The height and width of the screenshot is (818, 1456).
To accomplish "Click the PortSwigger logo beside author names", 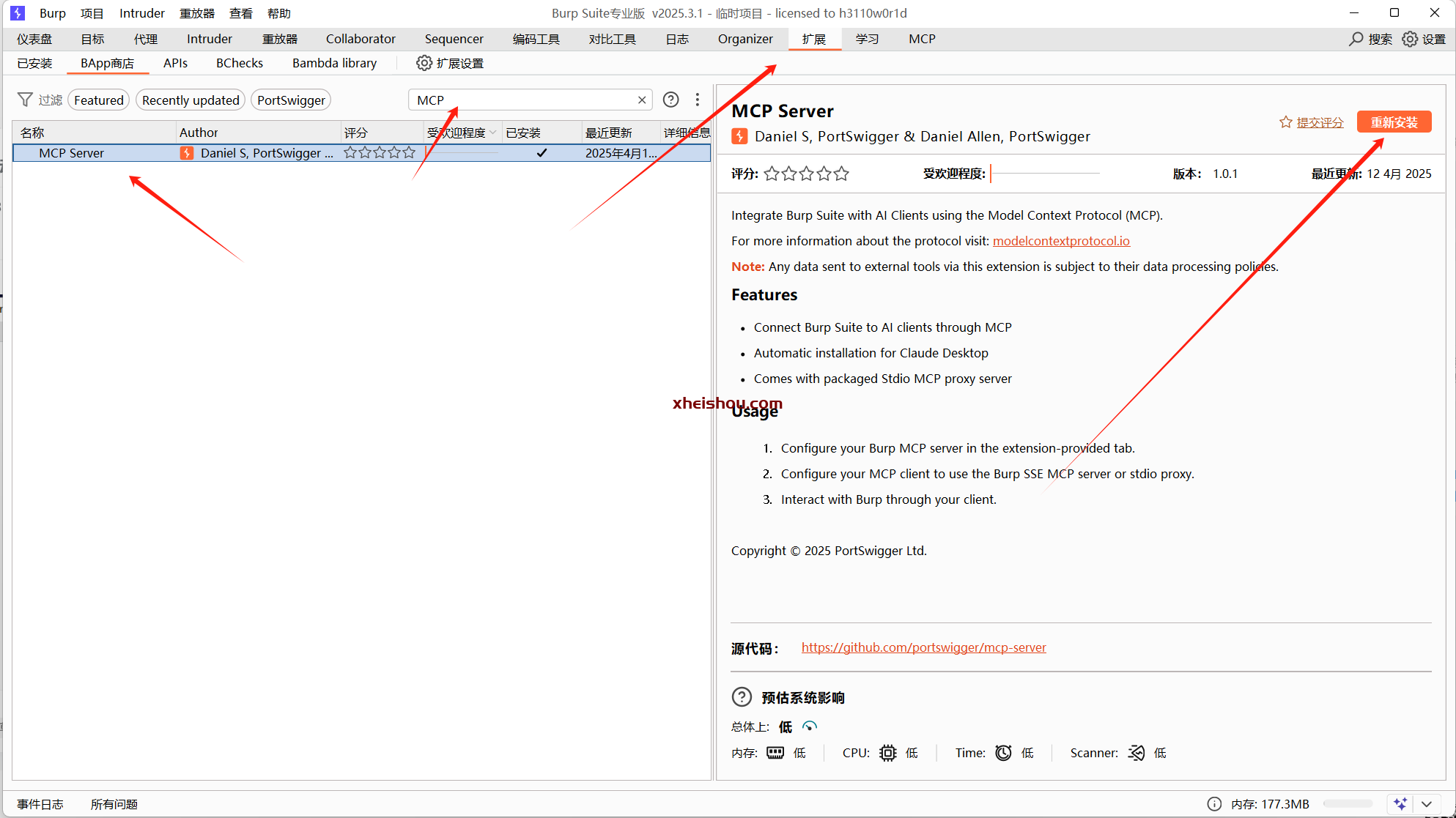I will point(740,136).
